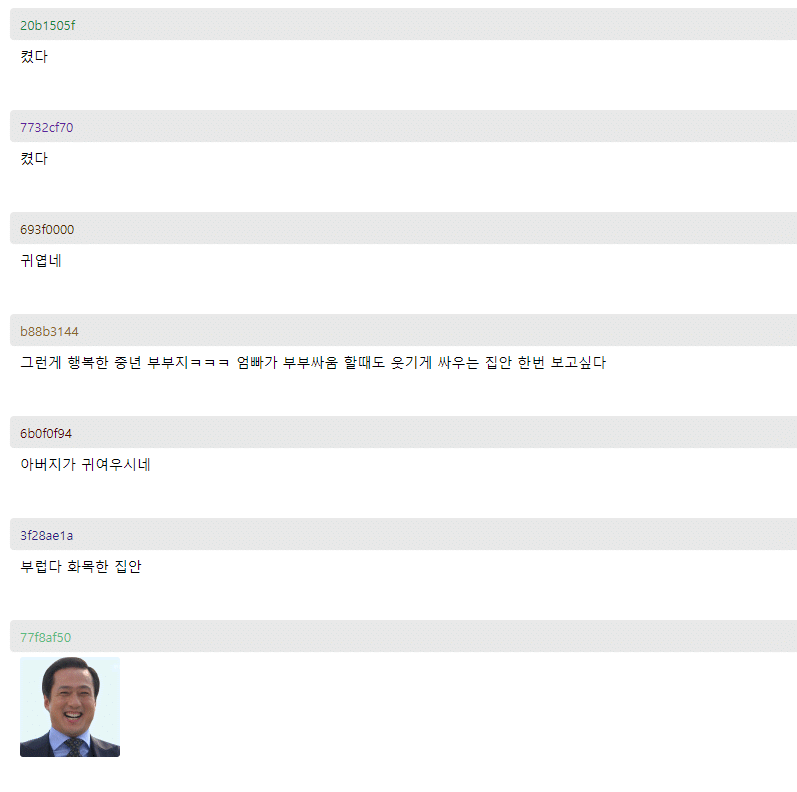Viewport: 797px width, 792px height.
Task: Select username 6b0f0f94
Action: pyautogui.click(x=46, y=434)
